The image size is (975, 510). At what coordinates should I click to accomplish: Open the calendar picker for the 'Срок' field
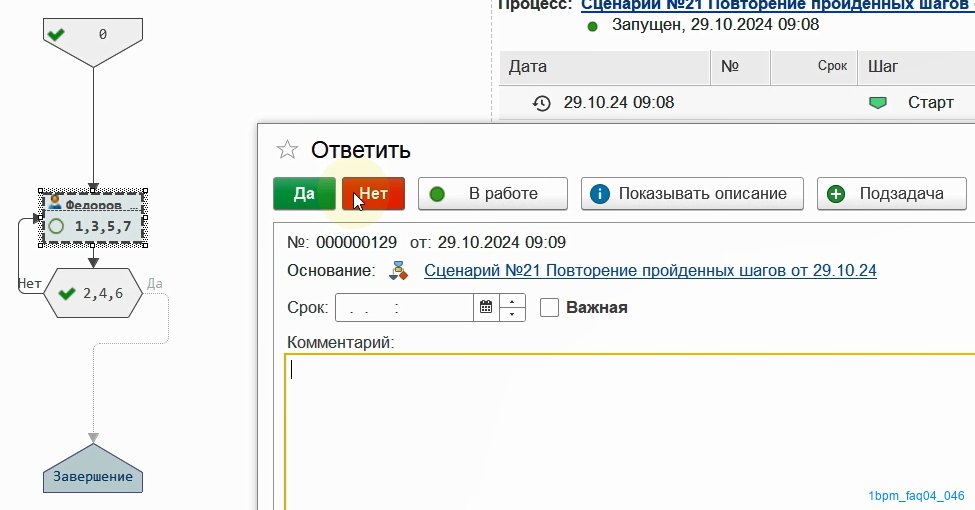(486, 307)
